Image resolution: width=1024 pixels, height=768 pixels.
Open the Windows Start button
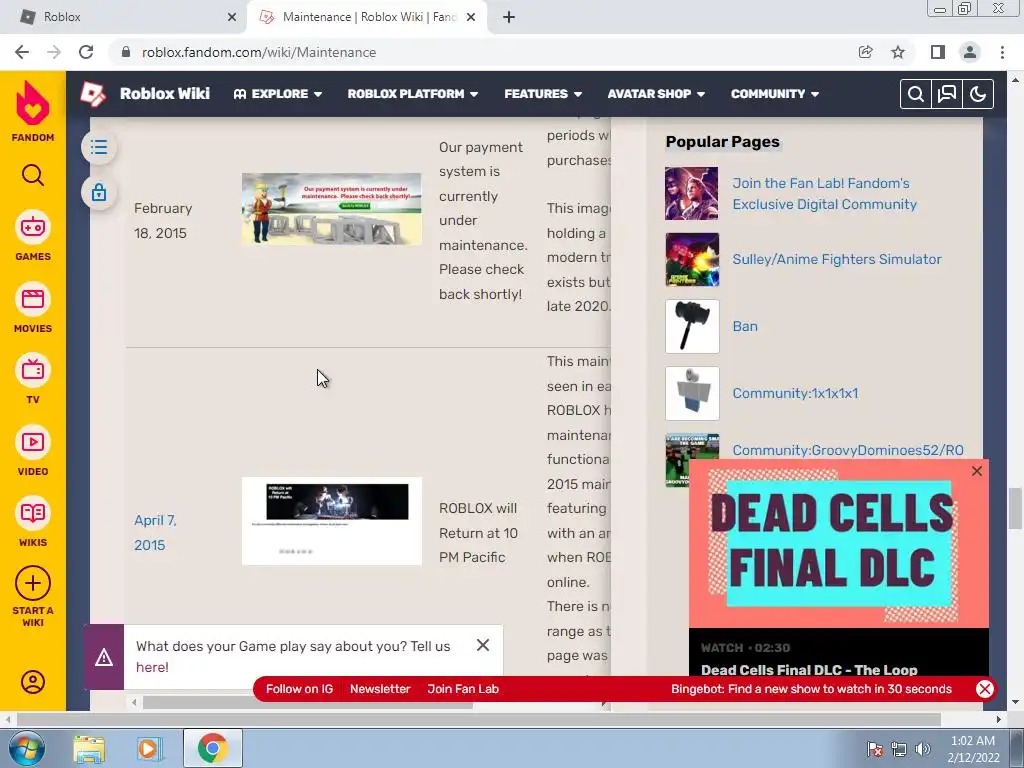[x=25, y=748]
